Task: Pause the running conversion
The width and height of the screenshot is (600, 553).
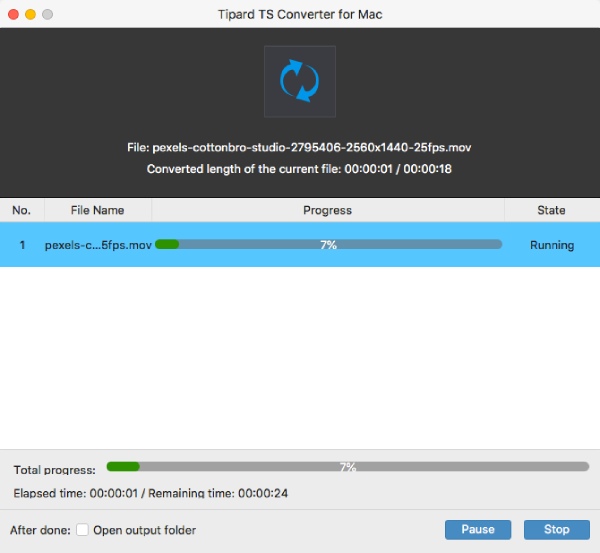Action: click(x=478, y=529)
